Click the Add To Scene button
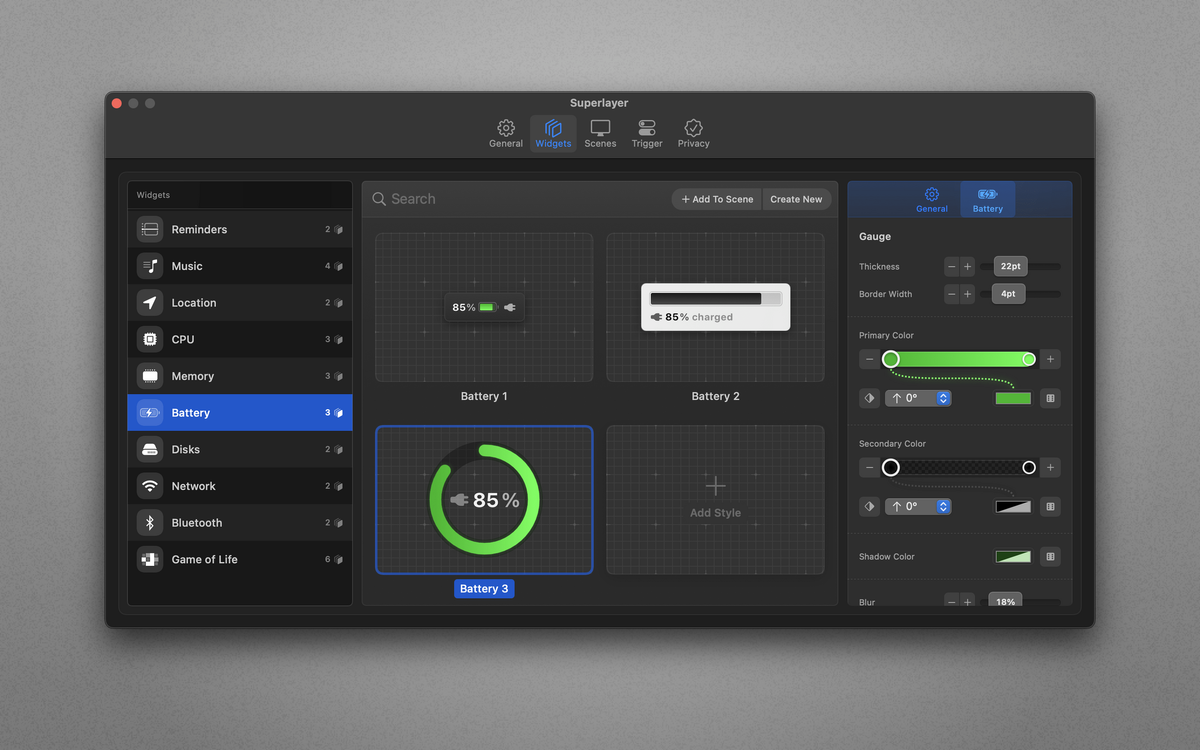1200x750 pixels. coord(716,199)
